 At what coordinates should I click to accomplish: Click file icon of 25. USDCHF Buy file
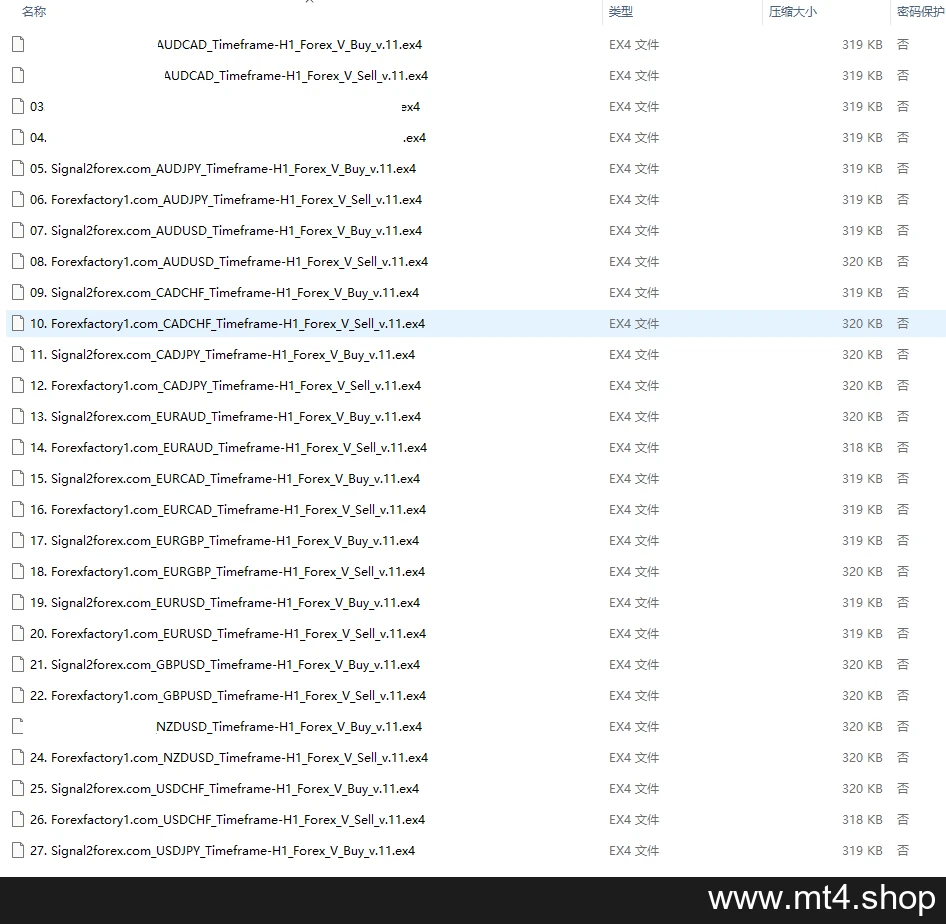pos(18,788)
